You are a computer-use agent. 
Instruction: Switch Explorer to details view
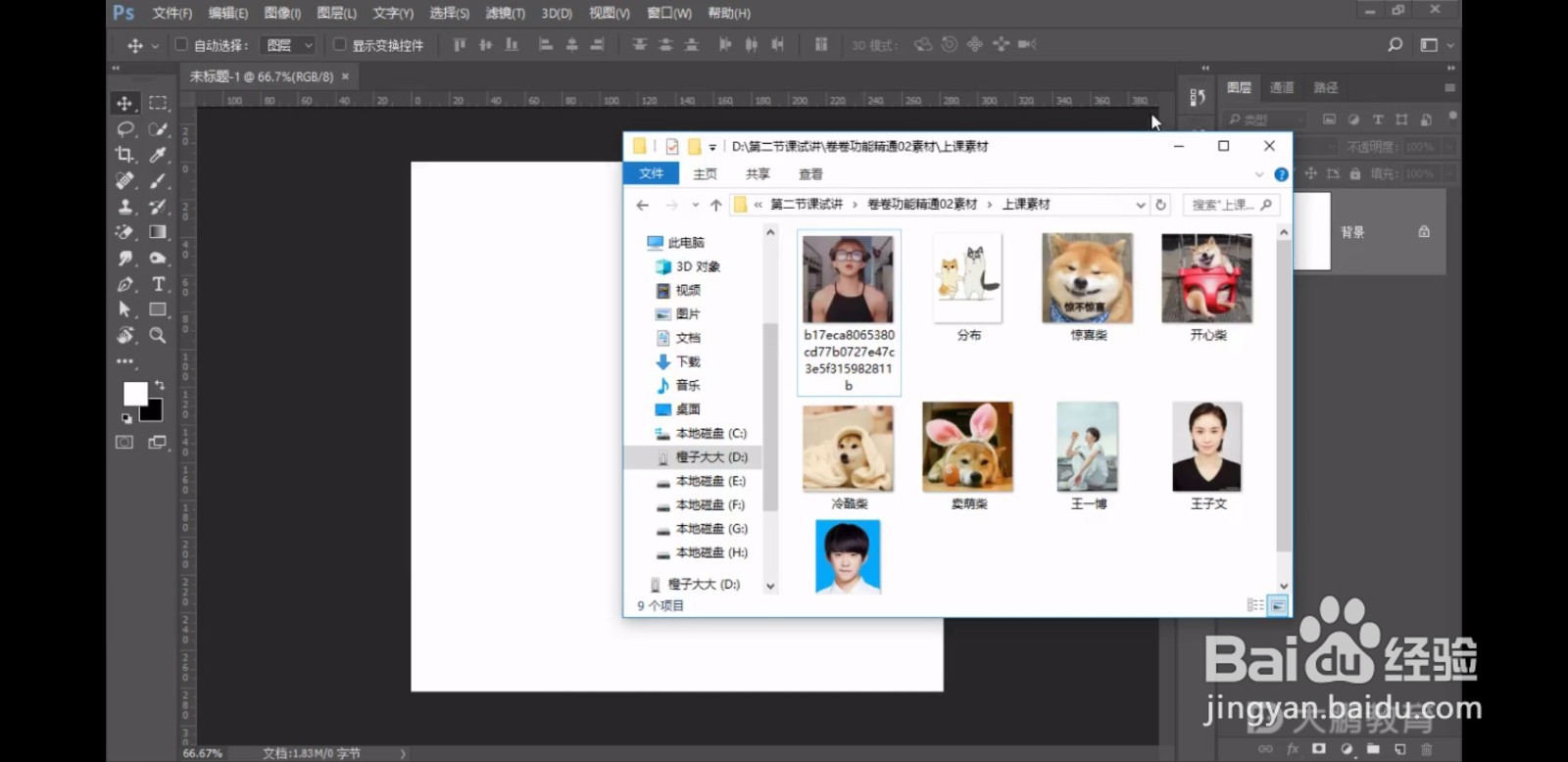point(1254,605)
